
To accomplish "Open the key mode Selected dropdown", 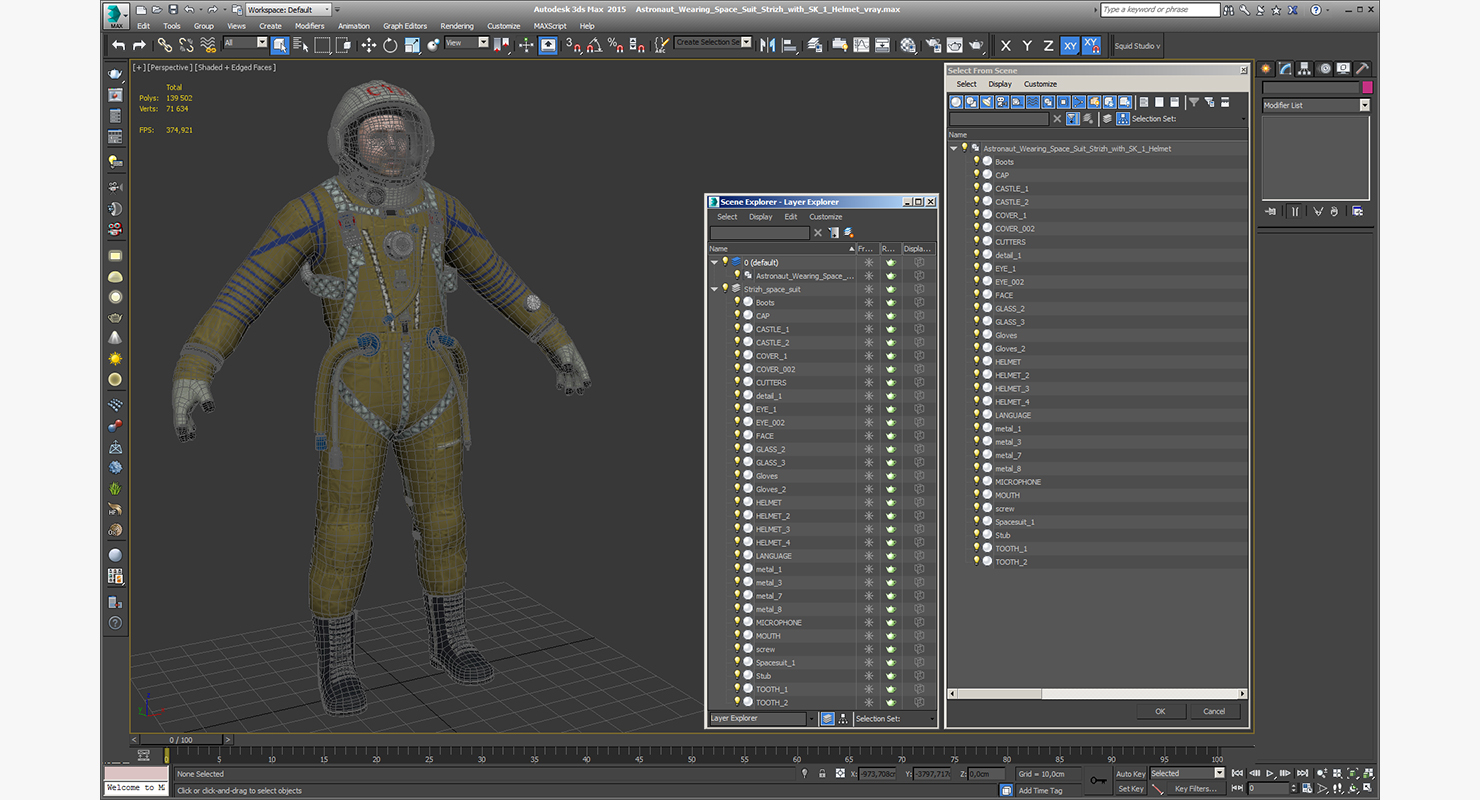I will 1187,773.
